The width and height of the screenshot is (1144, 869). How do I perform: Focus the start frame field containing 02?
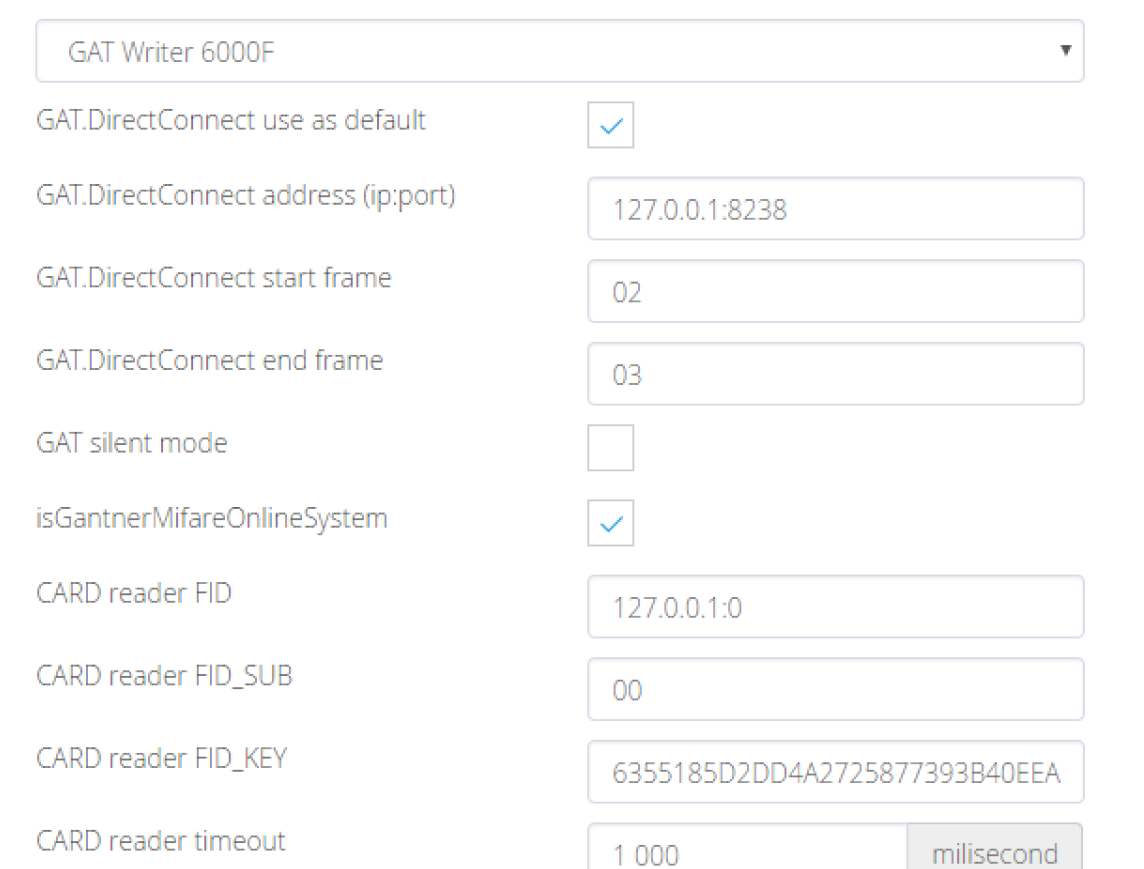835,292
